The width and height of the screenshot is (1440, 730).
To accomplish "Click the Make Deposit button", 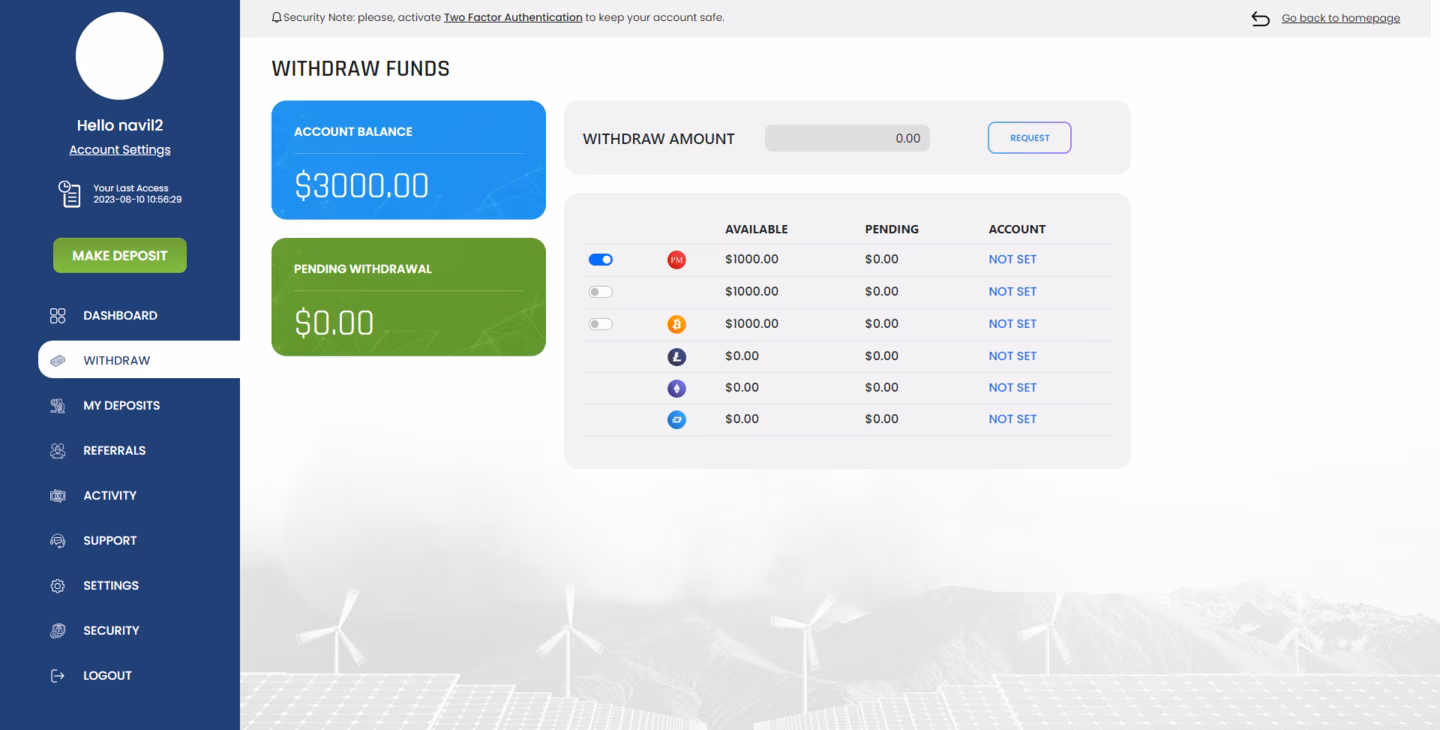I will (120, 256).
